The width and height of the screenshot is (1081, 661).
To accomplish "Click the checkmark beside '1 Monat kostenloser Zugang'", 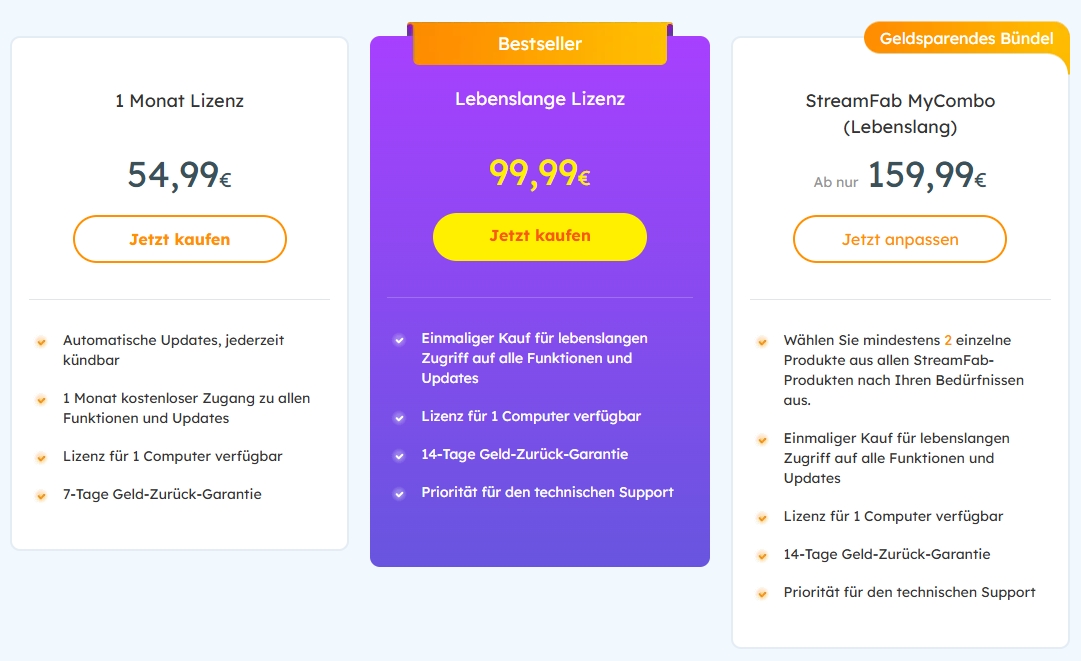I will (41, 399).
